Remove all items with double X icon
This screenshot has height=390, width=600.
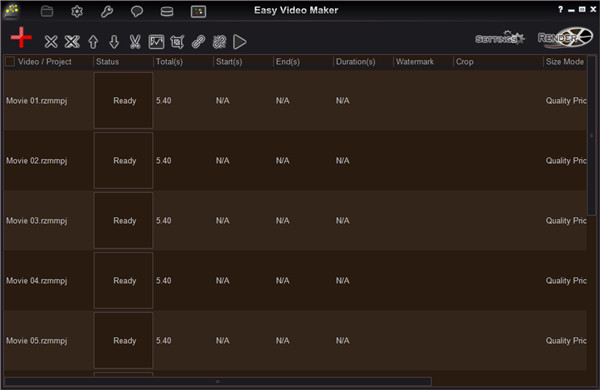[x=72, y=42]
